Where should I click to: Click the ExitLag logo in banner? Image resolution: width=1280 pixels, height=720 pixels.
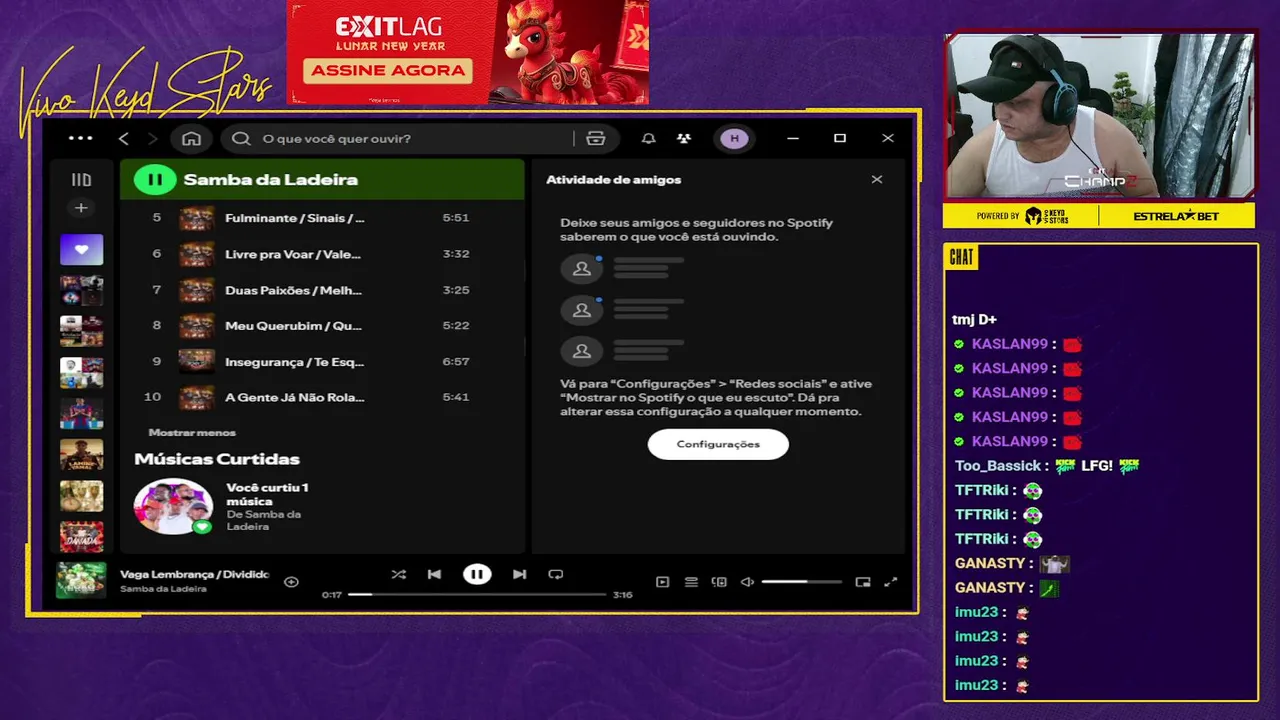point(387,27)
